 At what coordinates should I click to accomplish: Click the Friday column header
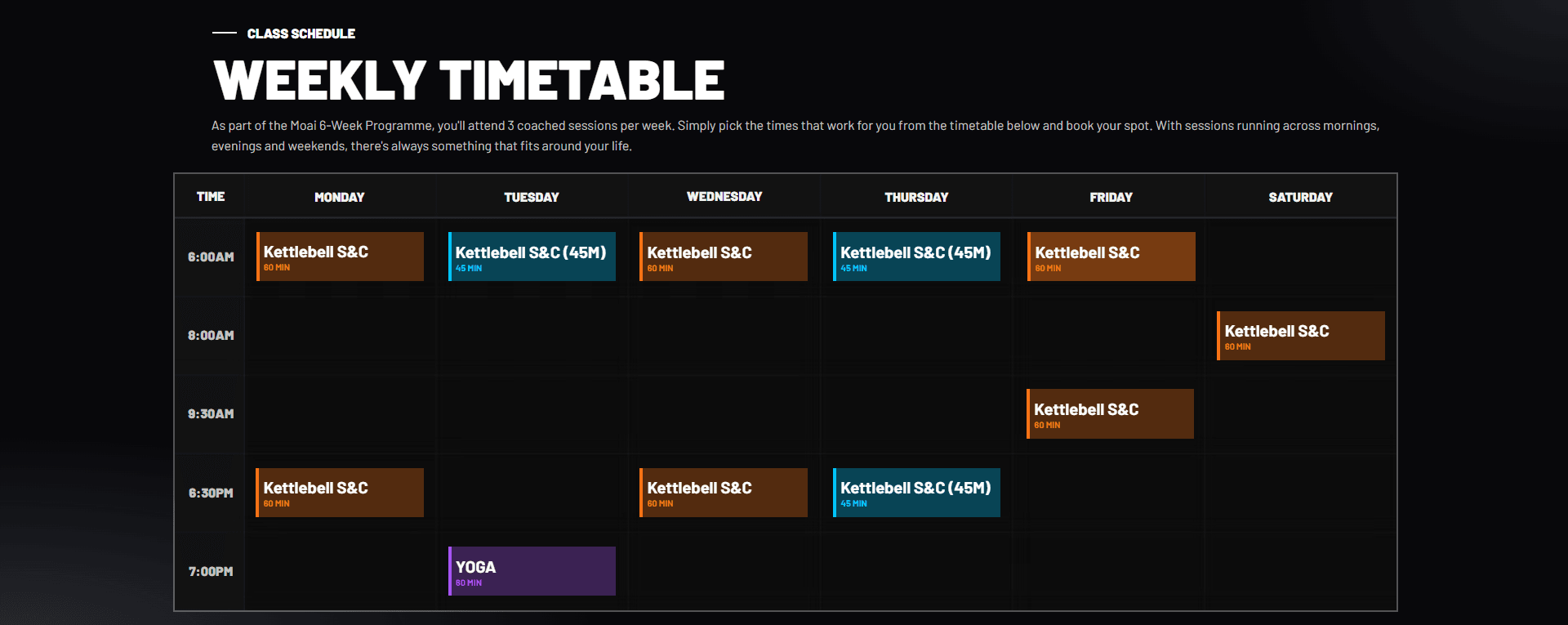tap(1111, 197)
